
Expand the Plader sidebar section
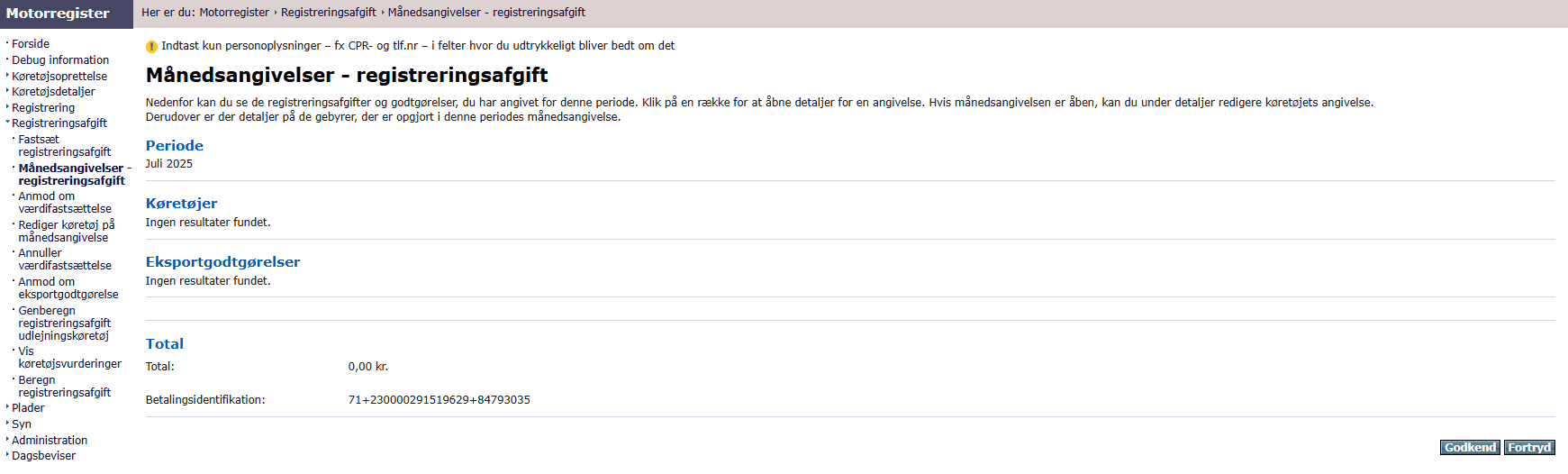click(x=28, y=408)
